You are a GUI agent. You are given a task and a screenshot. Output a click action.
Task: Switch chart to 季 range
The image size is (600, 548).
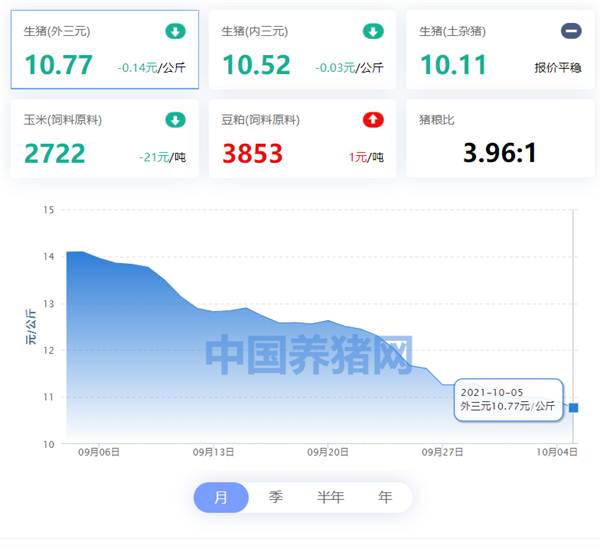pyautogui.click(x=276, y=497)
